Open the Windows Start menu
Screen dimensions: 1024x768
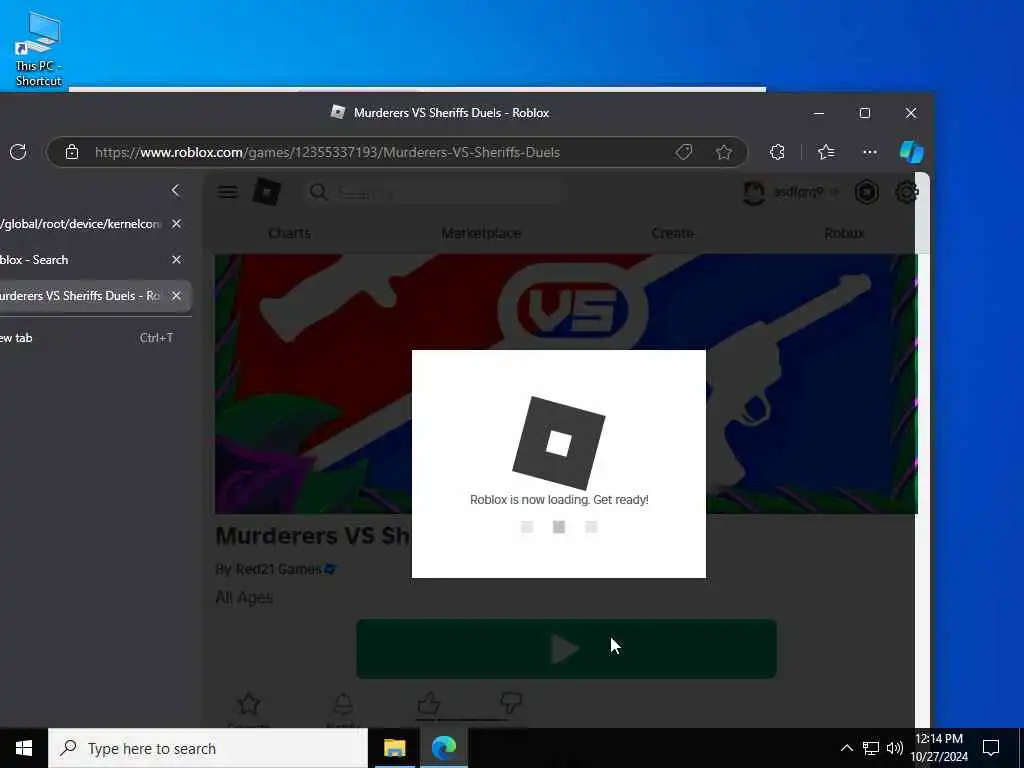[x=24, y=748]
